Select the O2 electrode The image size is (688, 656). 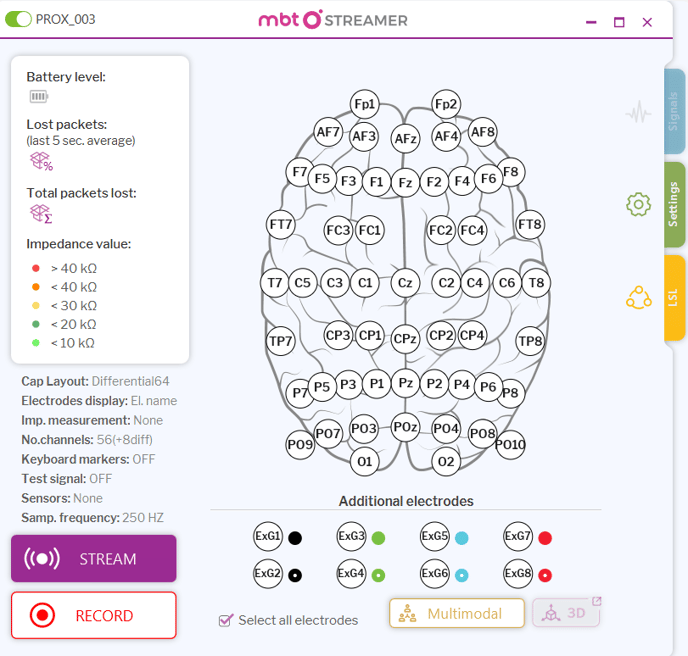coord(446,462)
